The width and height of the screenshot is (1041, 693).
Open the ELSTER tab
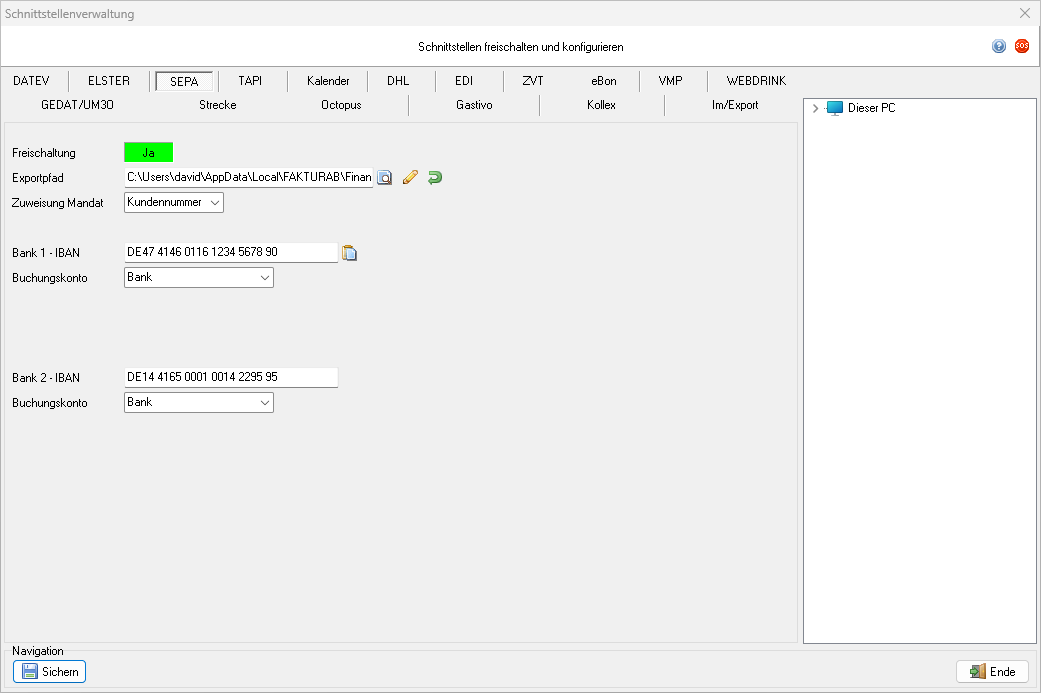coord(109,81)
